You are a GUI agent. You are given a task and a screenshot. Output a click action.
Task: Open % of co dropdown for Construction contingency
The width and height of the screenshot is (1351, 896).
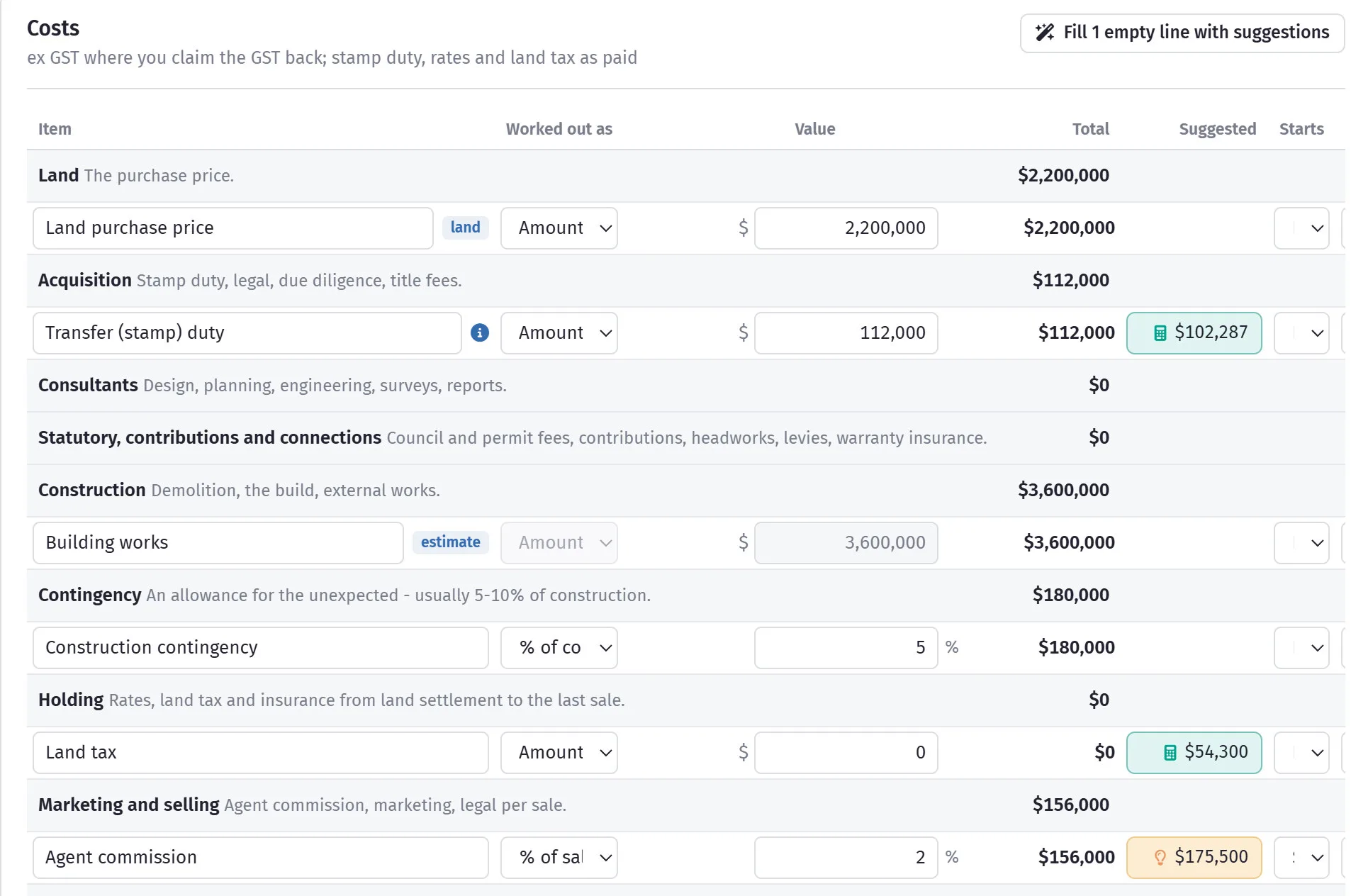point(559,647)
